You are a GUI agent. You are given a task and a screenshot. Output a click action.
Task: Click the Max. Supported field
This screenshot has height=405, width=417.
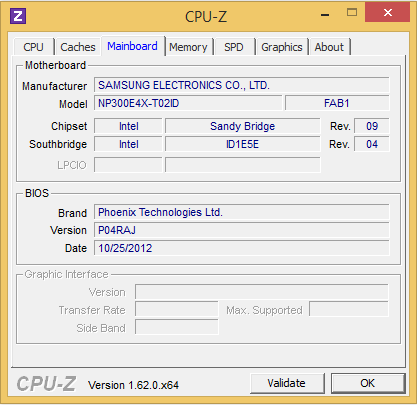[x=349, y=310]
